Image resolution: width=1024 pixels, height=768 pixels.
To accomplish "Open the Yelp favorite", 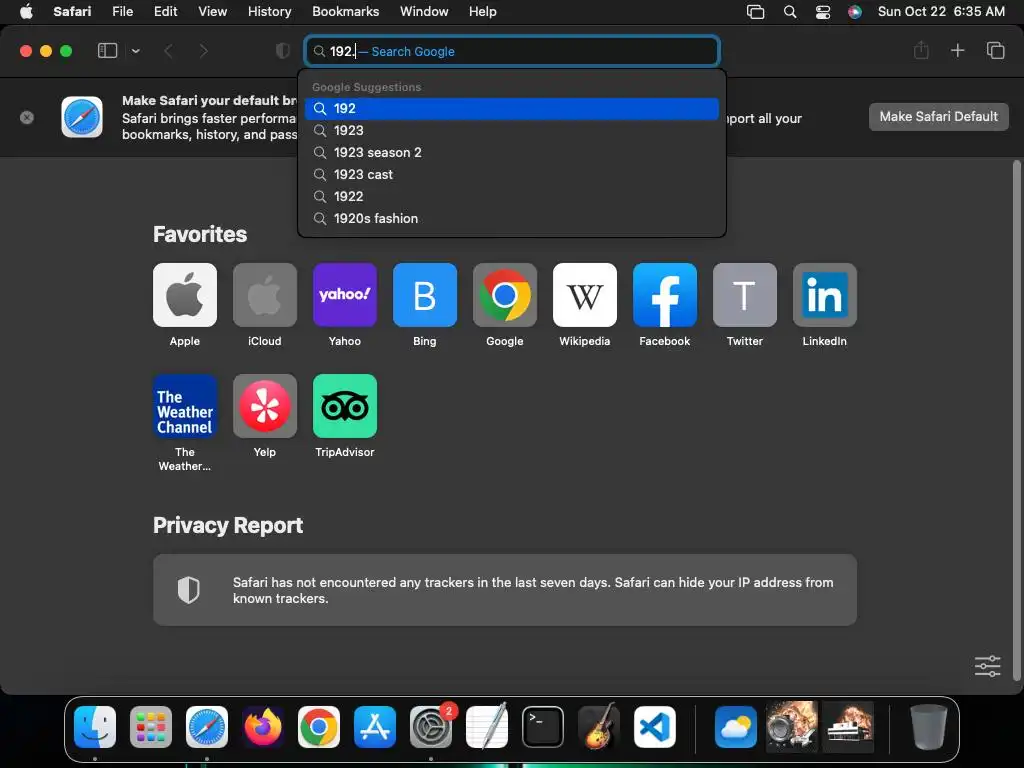I will coord(264,406).
